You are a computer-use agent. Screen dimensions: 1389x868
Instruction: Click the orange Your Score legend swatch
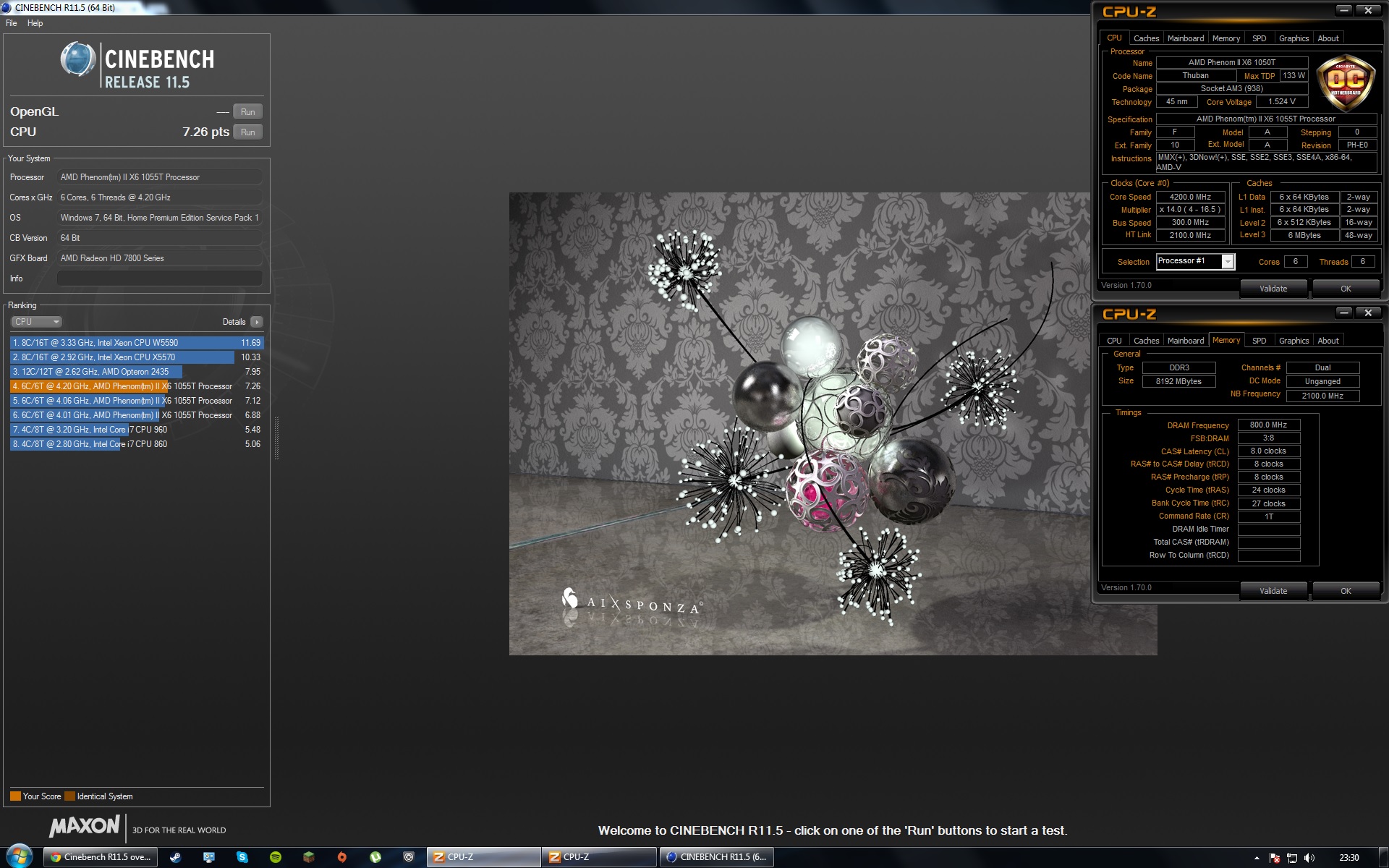(x=15, y=796)
